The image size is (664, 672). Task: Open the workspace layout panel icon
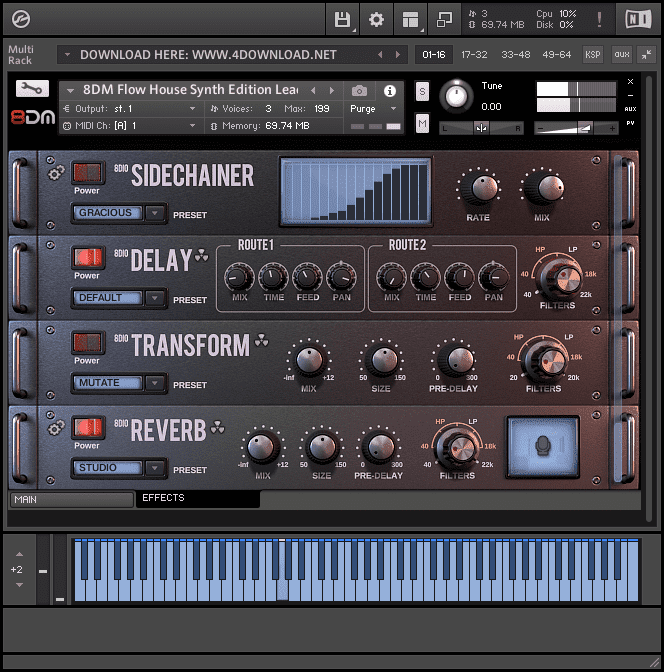point(410,19)
